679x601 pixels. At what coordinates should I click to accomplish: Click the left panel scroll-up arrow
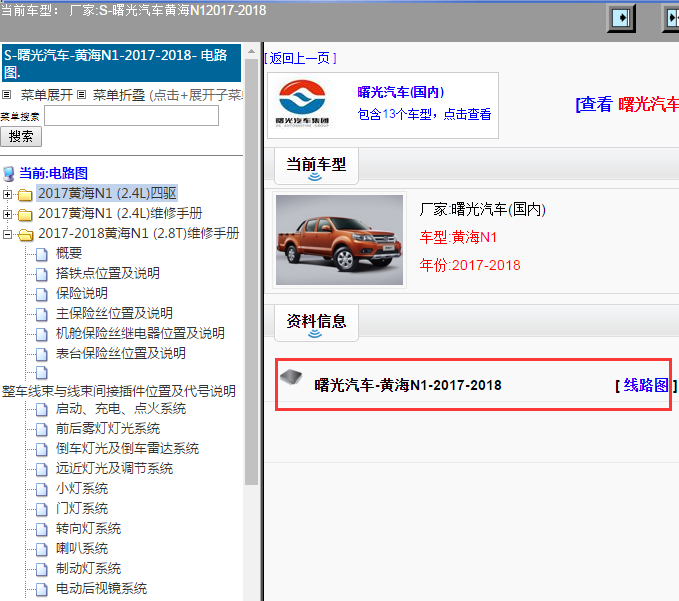point(251,51)
